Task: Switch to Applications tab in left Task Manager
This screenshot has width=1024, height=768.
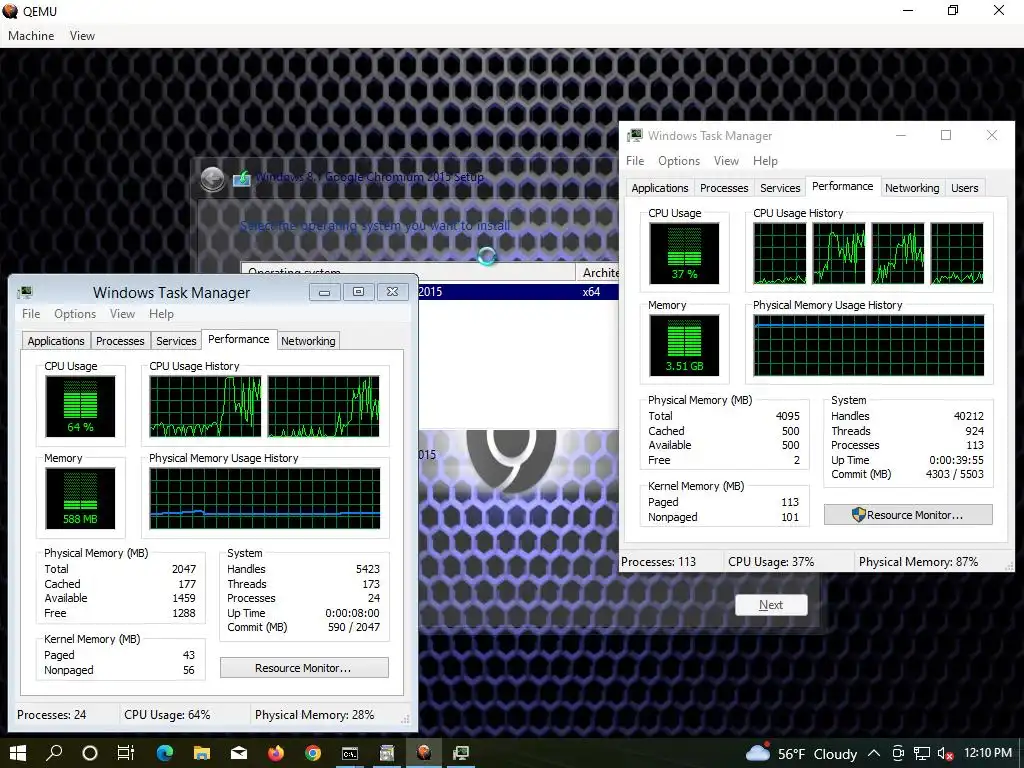Action: pos(56,341)
